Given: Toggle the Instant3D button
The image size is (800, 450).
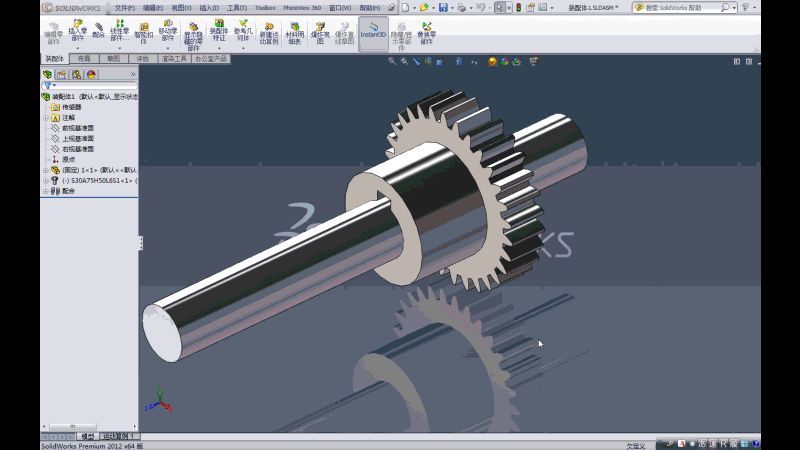Looking at the screenshot, I should (x=373, y=33).
